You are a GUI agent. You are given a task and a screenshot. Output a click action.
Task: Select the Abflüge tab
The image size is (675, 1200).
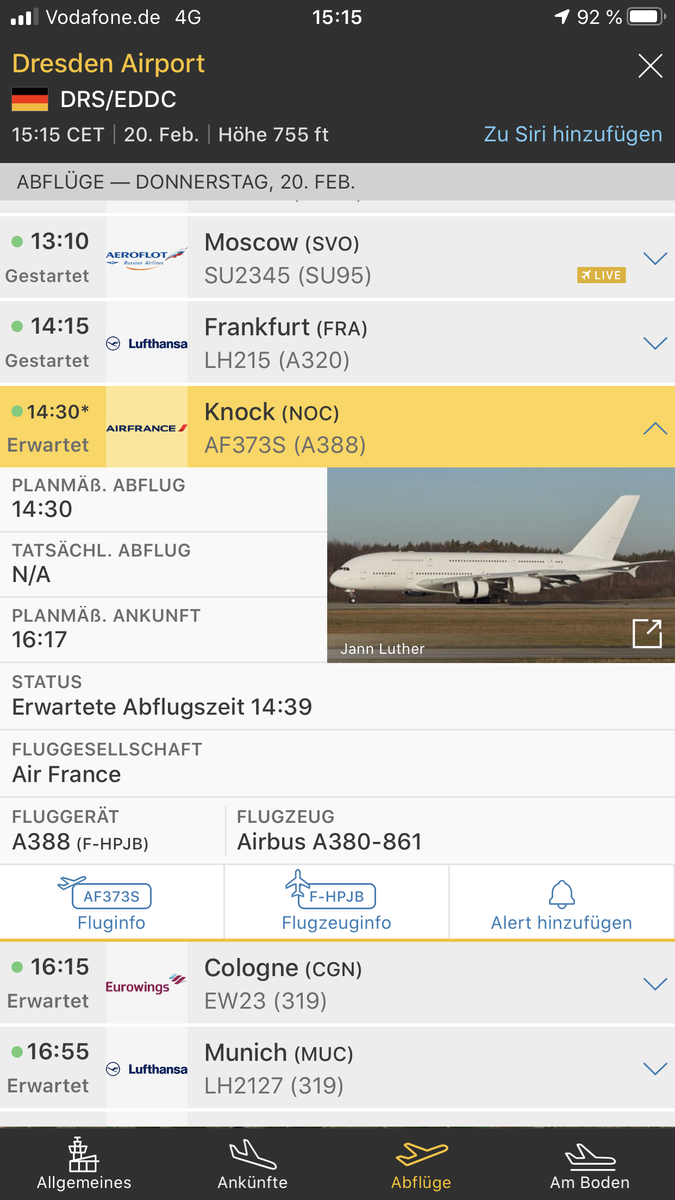click(421, 1164)
